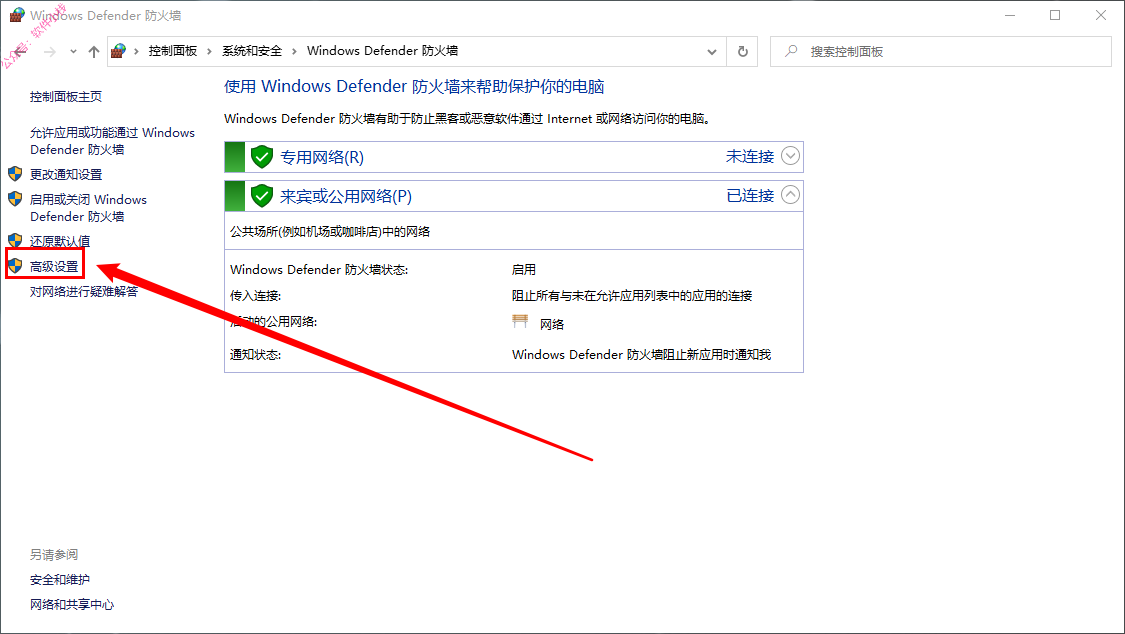Refresh the control panel page
The image size is (1125, 634).
tap(743, 52)
